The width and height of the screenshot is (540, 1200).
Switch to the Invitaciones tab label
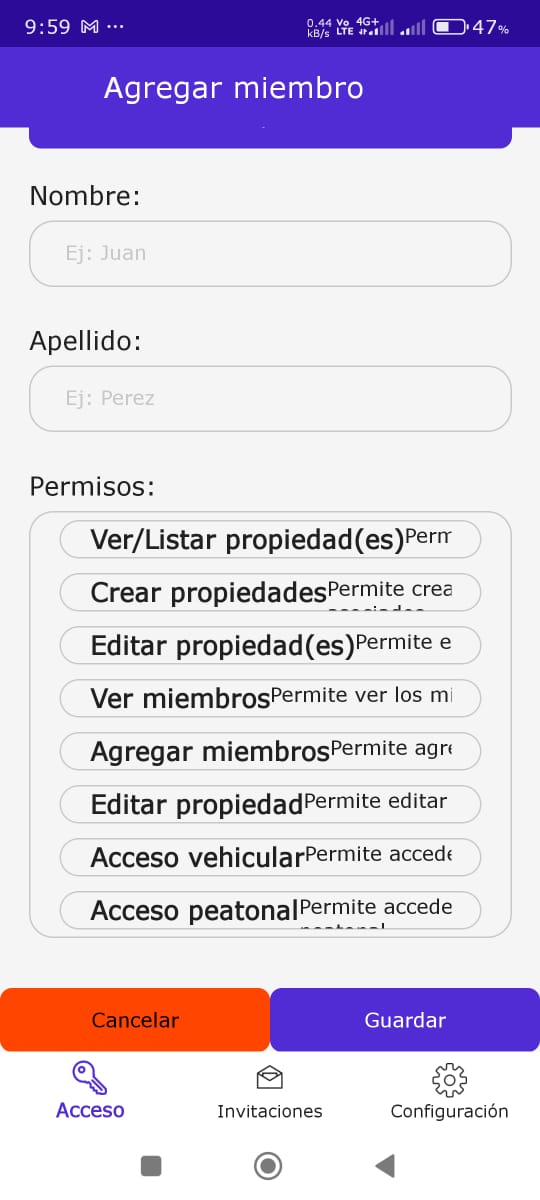270,1111
